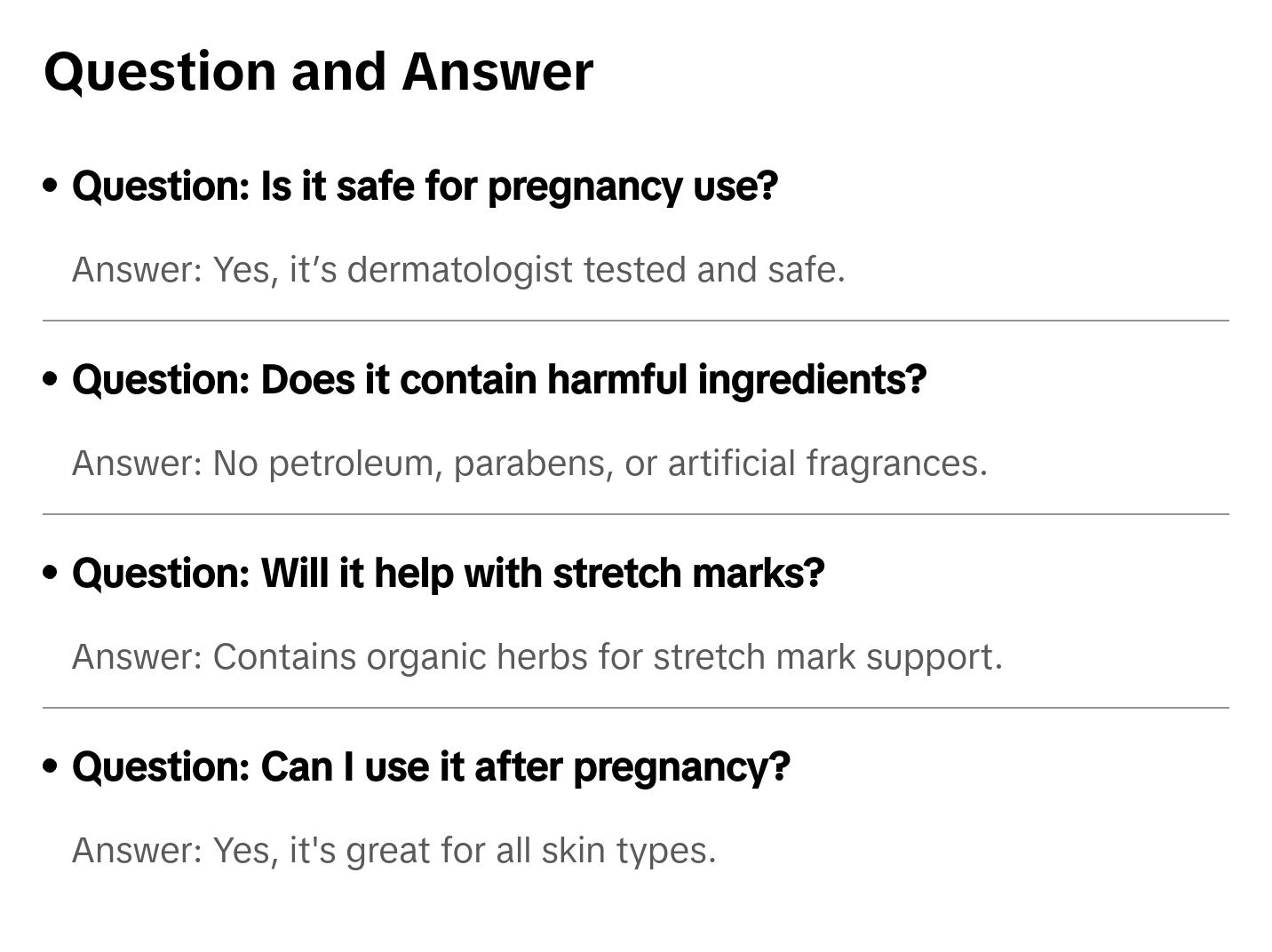Select the stretch marks question
1272x952 pixels.
pos(449,574)
